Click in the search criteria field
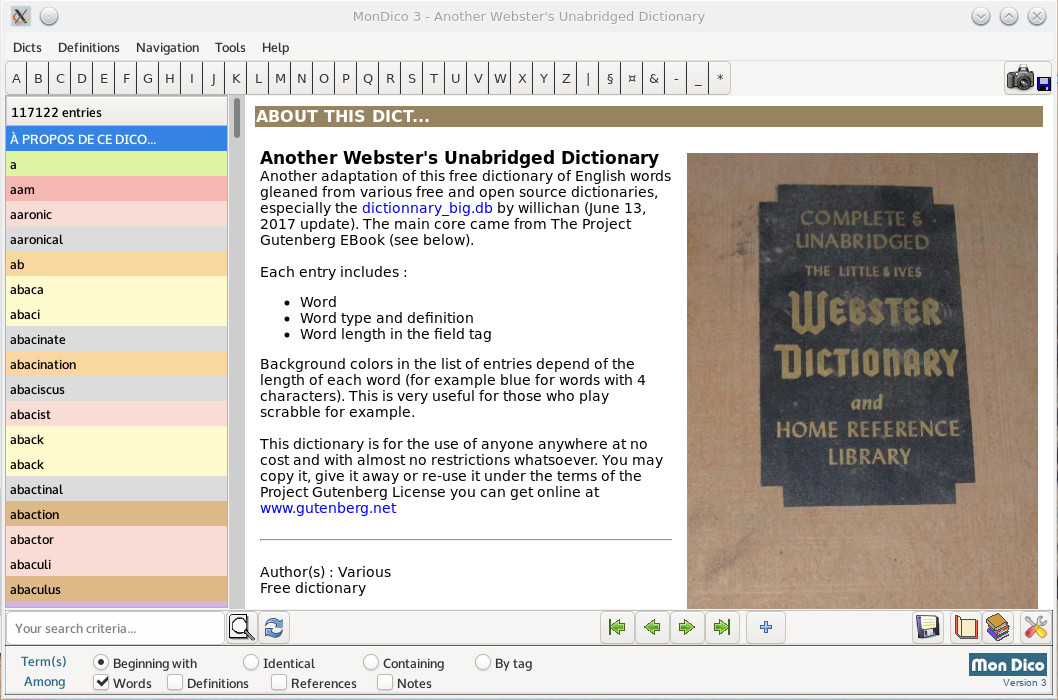The image size is (1058, 700). [x=115, y=628]
